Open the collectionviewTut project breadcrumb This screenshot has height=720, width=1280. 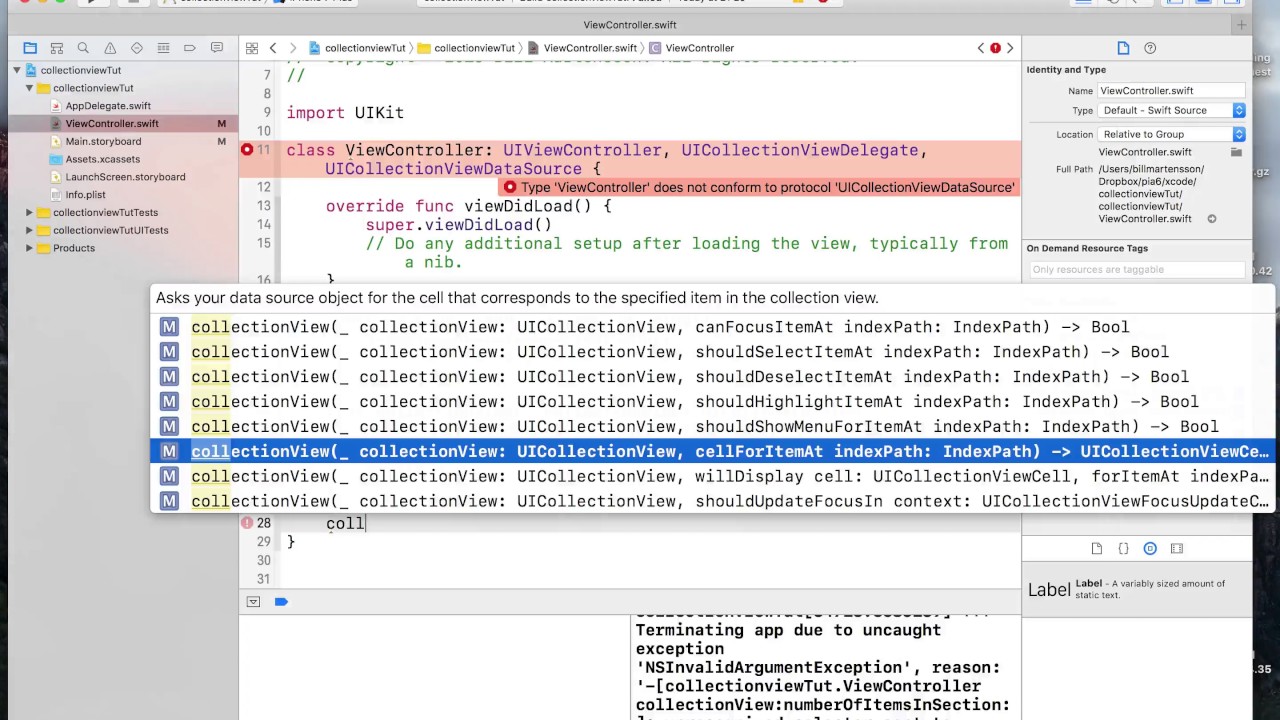click(x=357, y=48)
